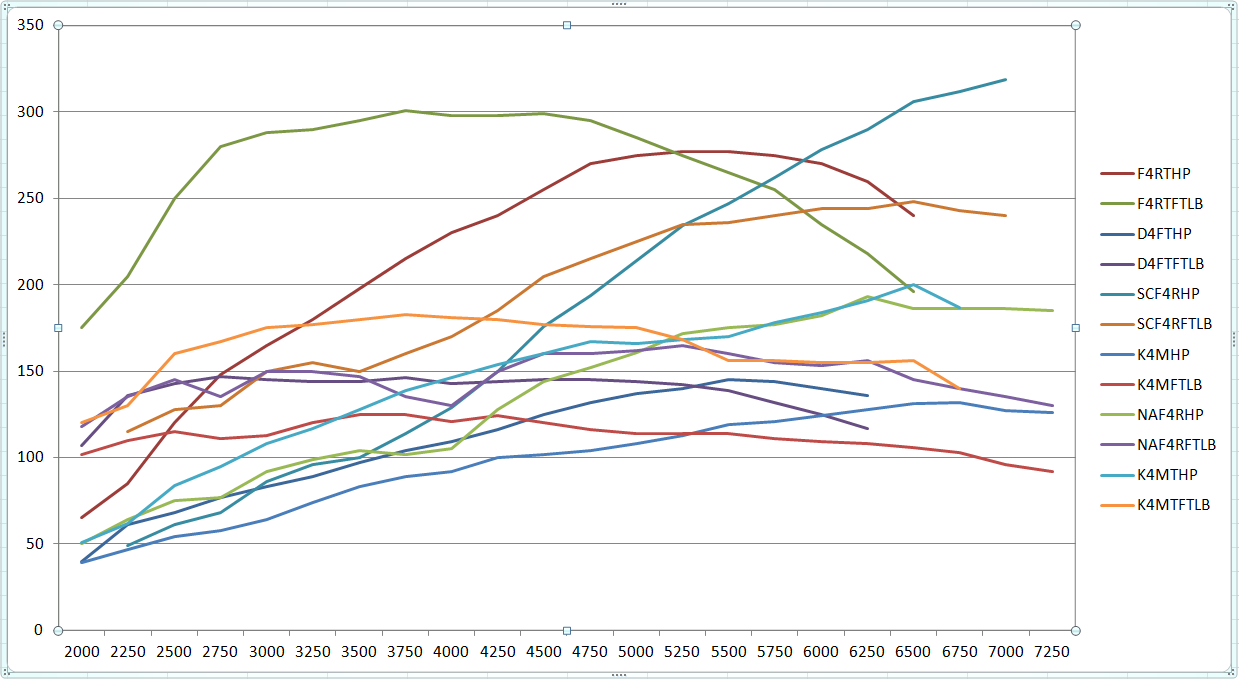Viewport: 1239px width, 679px height.
Task: Click the 2750 horizontal axis label
Action: coord(220,651)
